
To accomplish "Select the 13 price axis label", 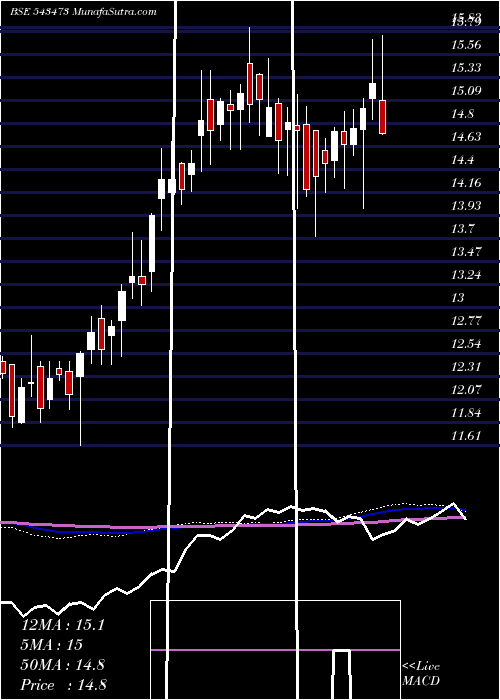I will coord(458,297).
